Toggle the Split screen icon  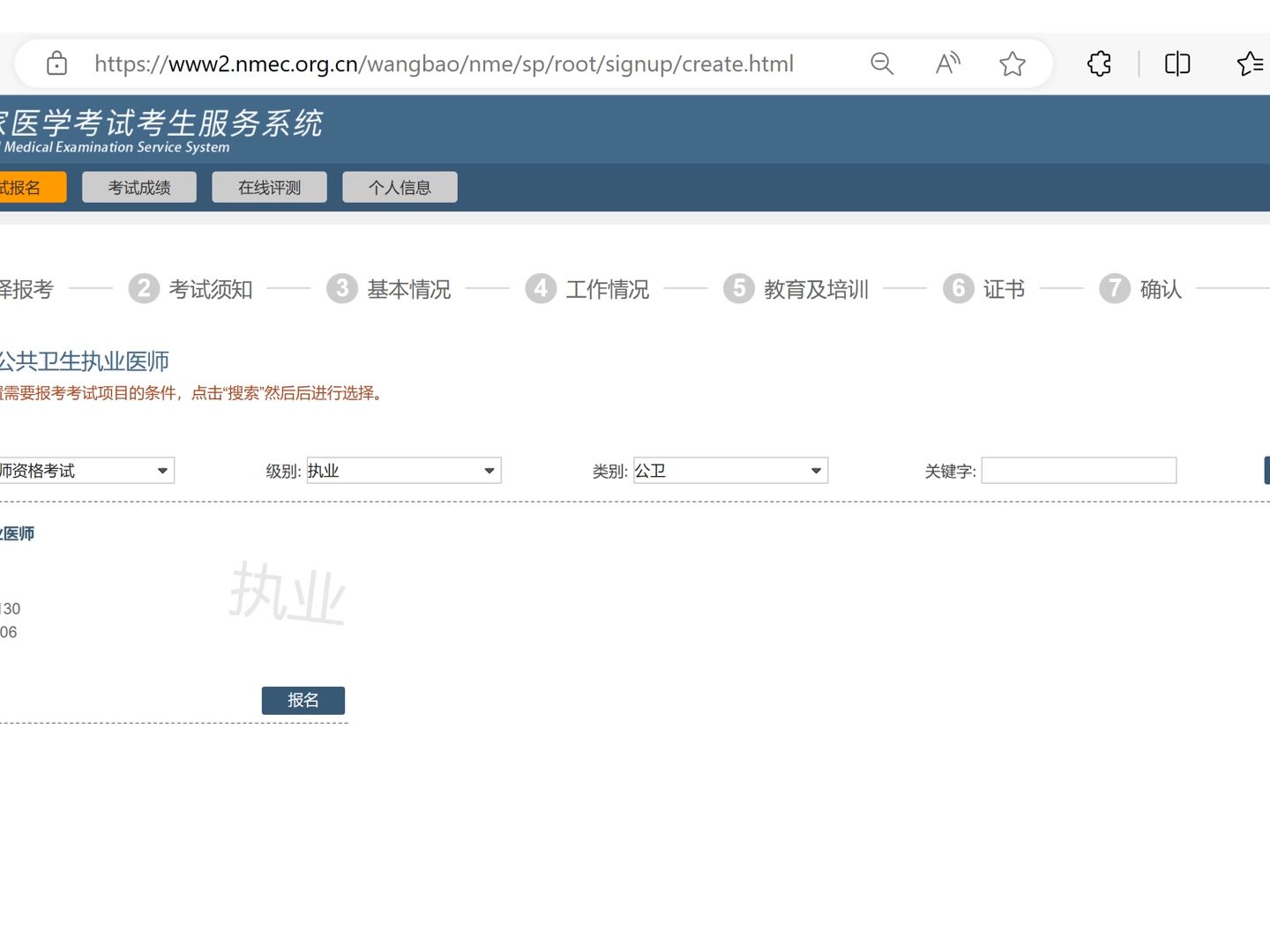pyautogui.click(x=1177, y=63)
